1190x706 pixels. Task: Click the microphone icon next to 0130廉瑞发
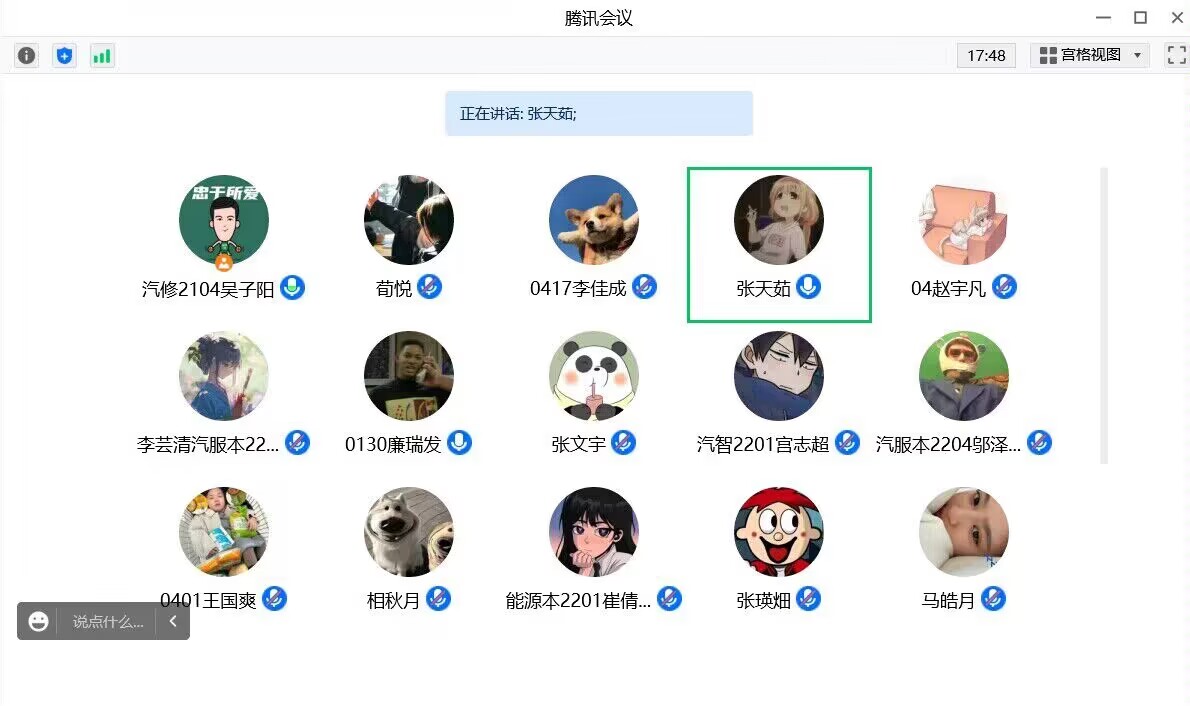459,443
